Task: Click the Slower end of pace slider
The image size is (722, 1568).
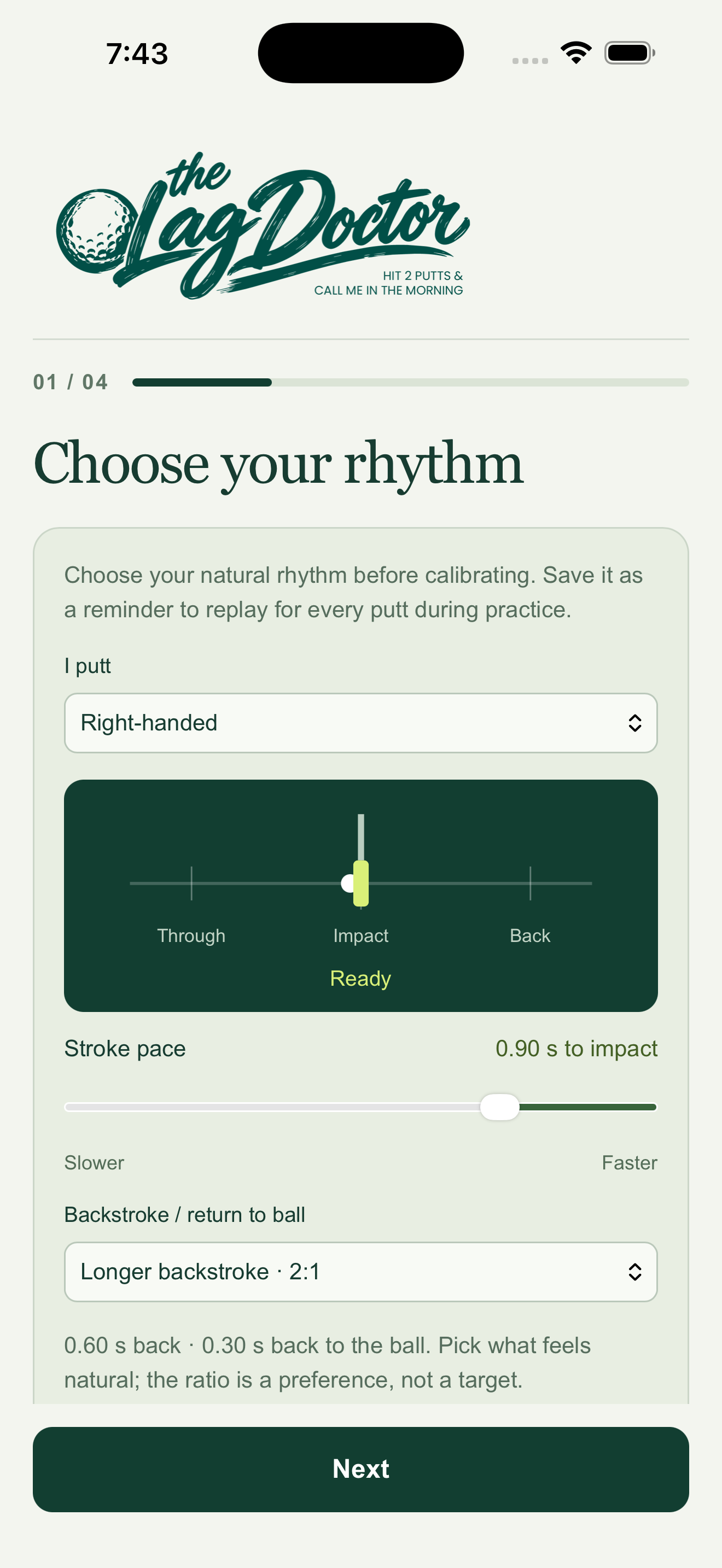Action: pyautogui.click(x=95, y=1163)
